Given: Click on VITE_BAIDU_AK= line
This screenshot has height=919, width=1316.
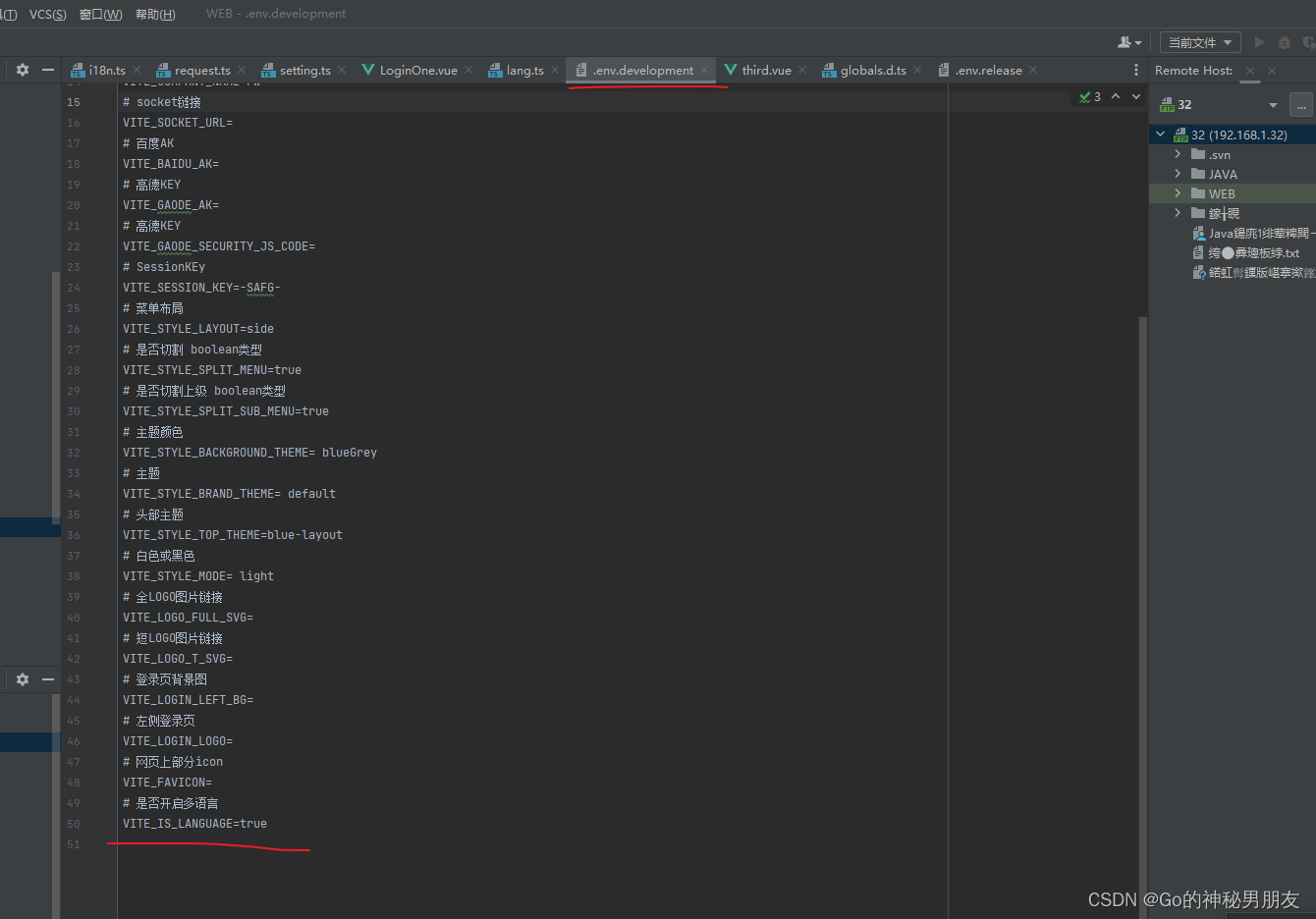Looking at the screenshot, I should pos(171,164).
